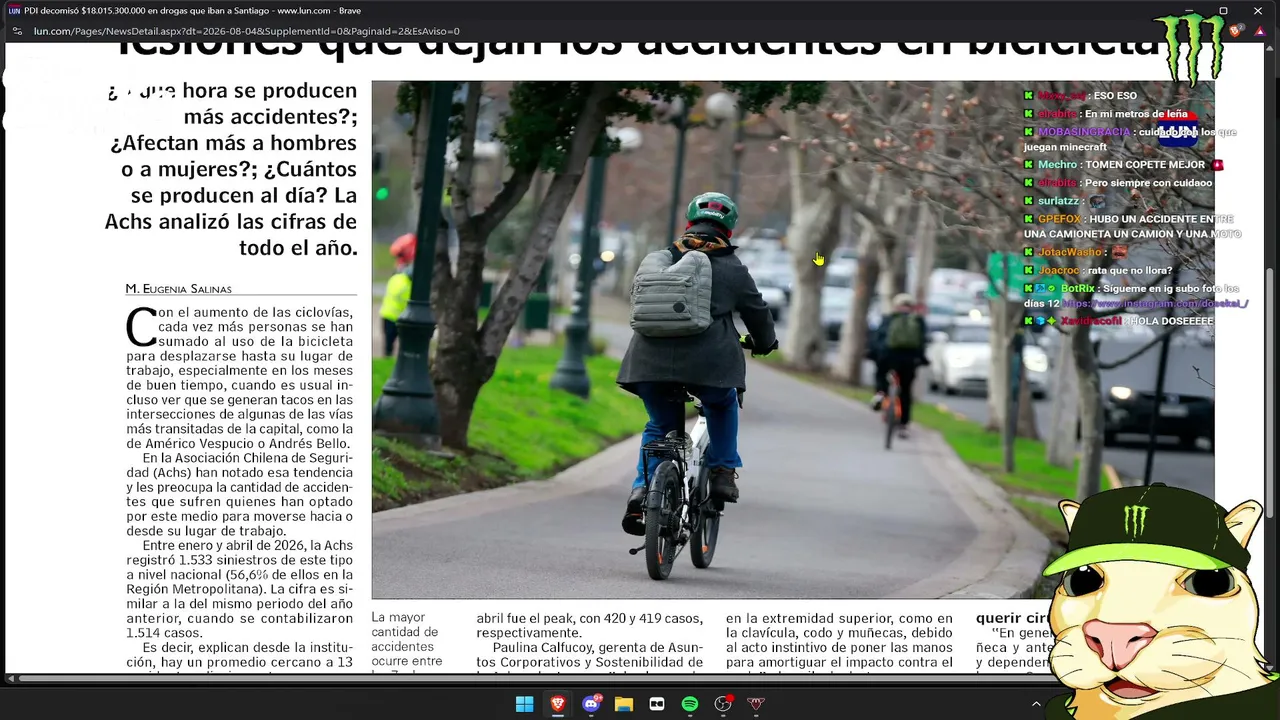
Task: Show hidden system tray icons
Action: pyautogui.click(x=1036, y=704)
